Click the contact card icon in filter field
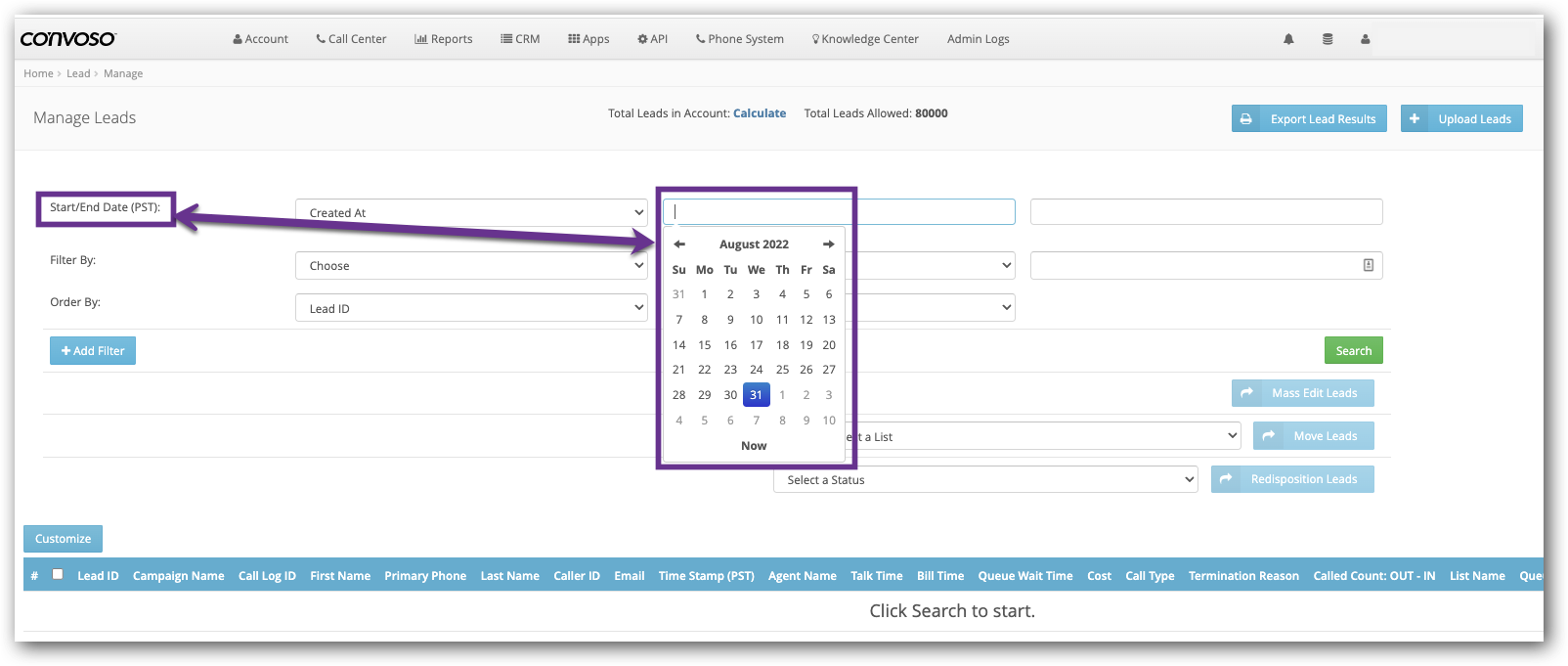This screenshot has height=666, width=1568. [1368, 265]
